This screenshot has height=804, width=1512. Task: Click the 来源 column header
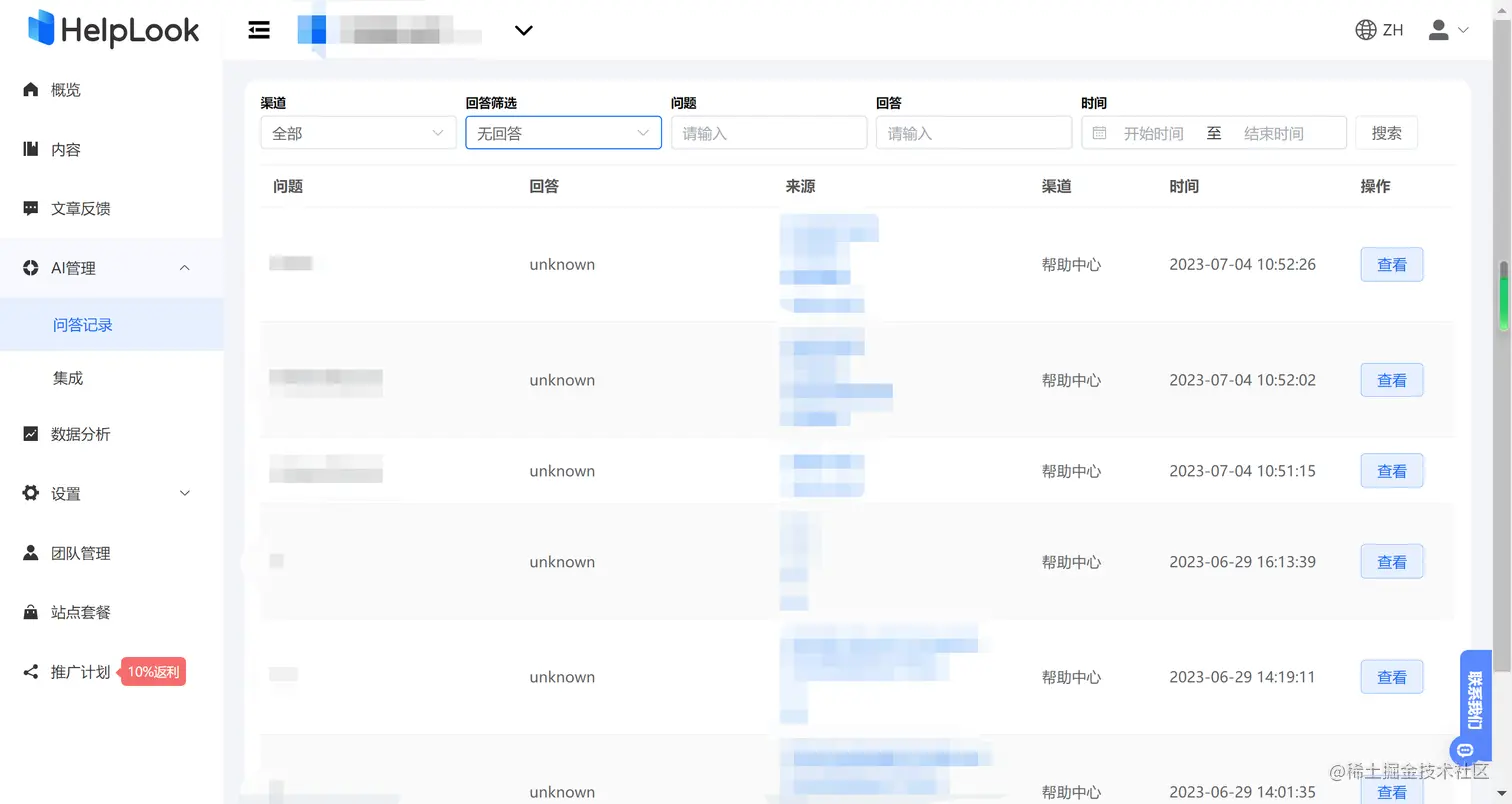click(x=800, y=186)
